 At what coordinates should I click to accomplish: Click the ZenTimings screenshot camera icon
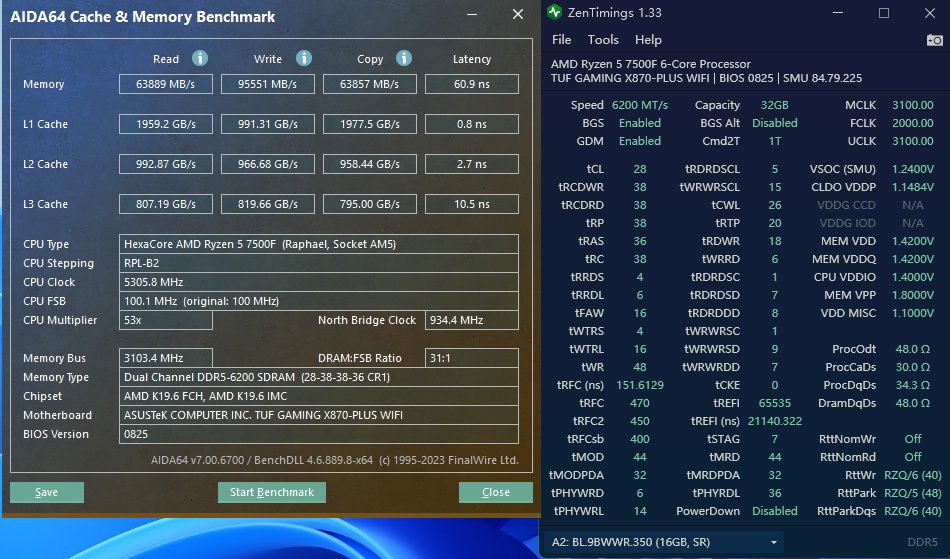(934, 40)
